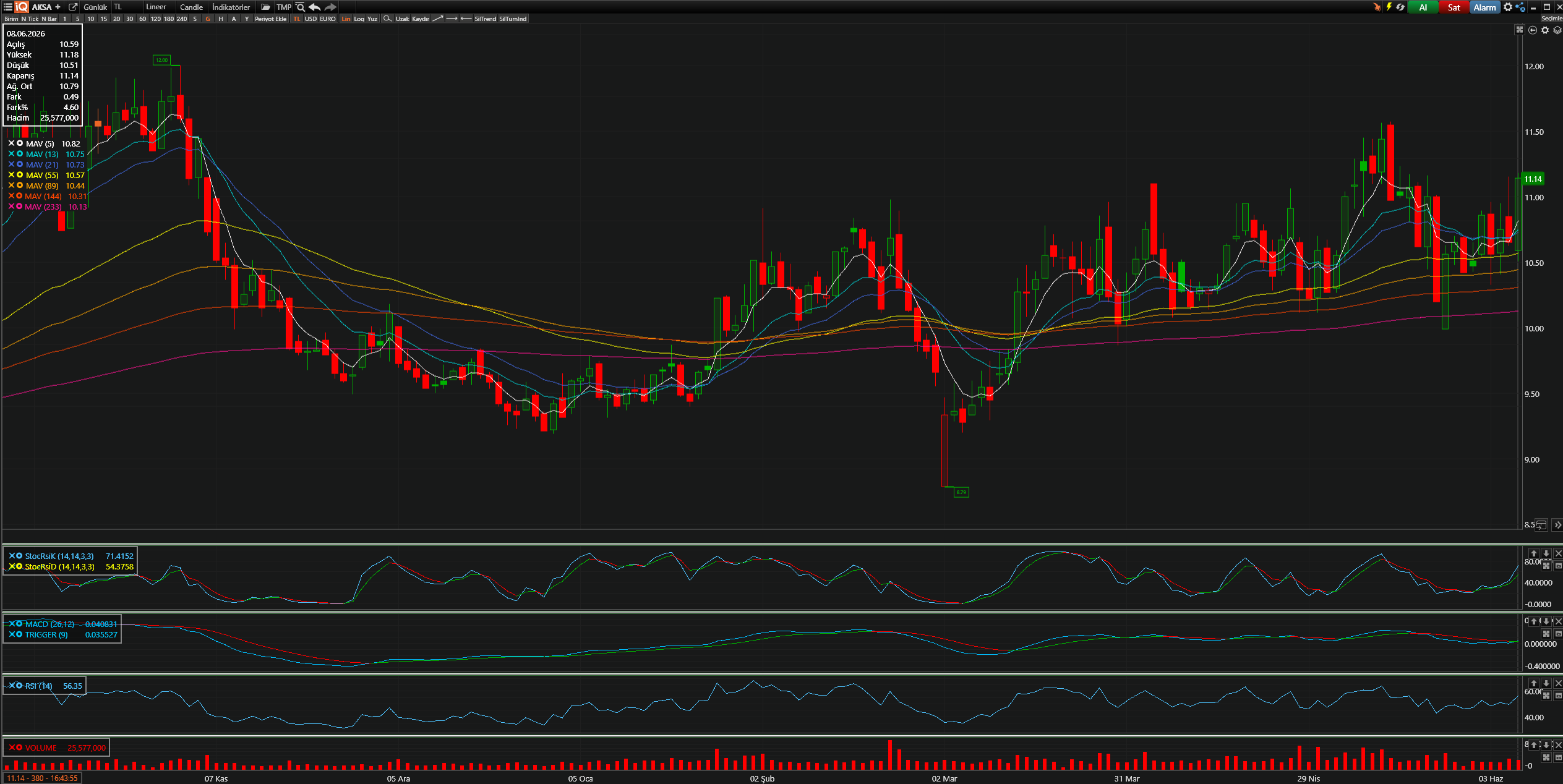Switch scale to Log
The height and width of the screenshot is (784, 1563).
coord(359,19)
